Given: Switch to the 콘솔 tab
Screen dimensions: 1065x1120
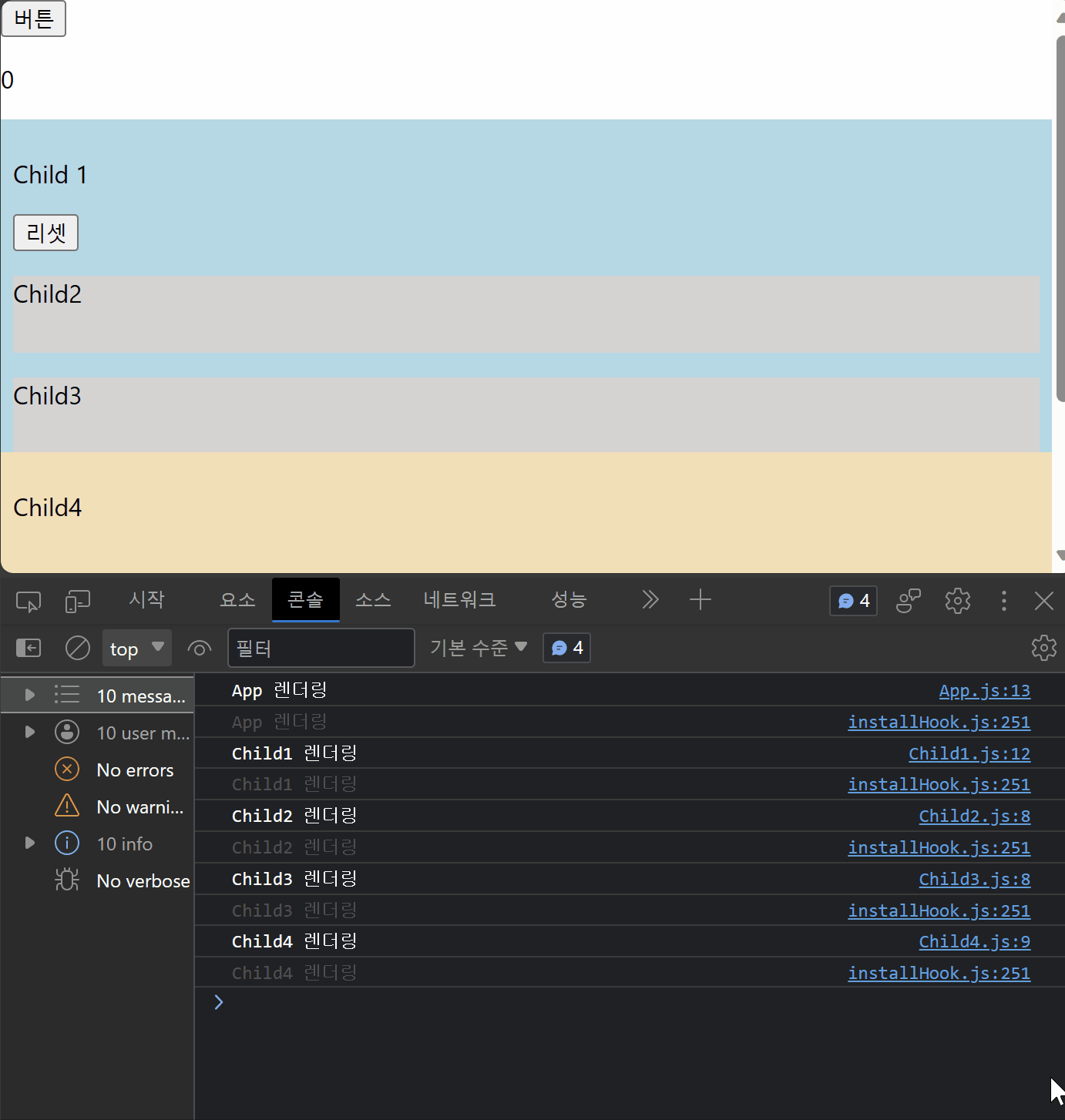Looking at the screenshot, I should click(x=305, y=599).
